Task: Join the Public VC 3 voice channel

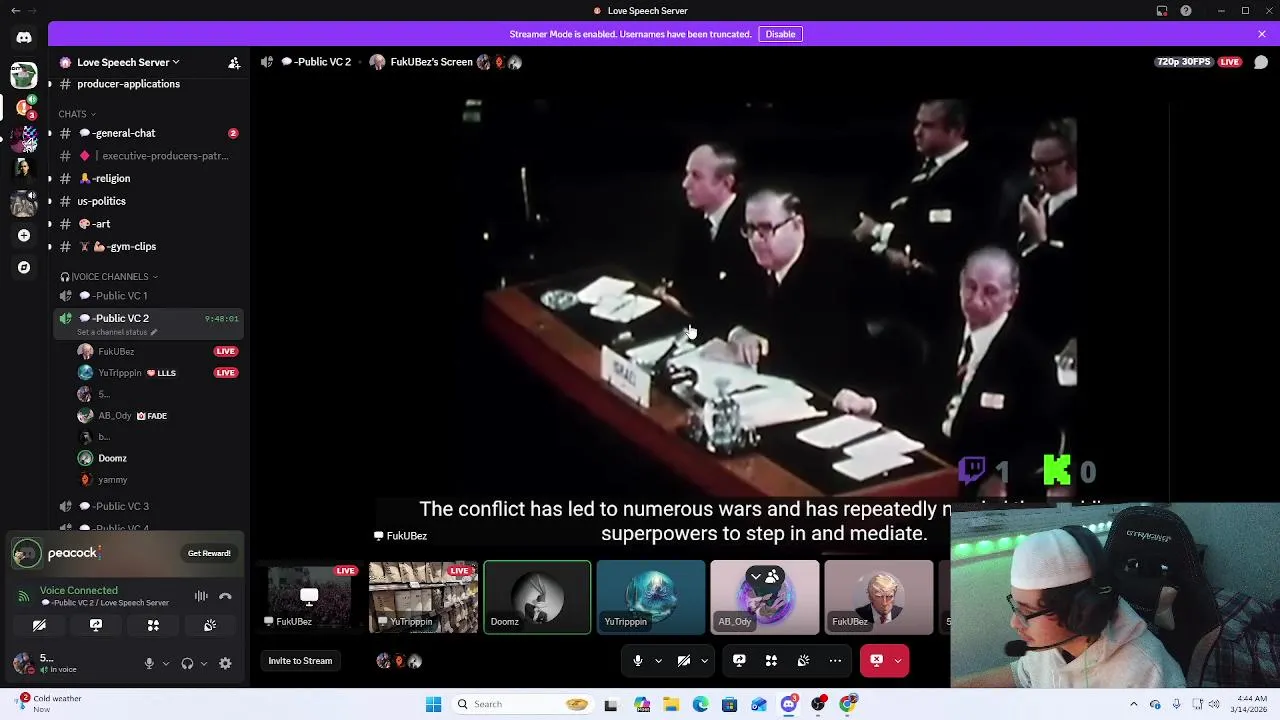Action: pyautogui.click(x=150, y=506)
